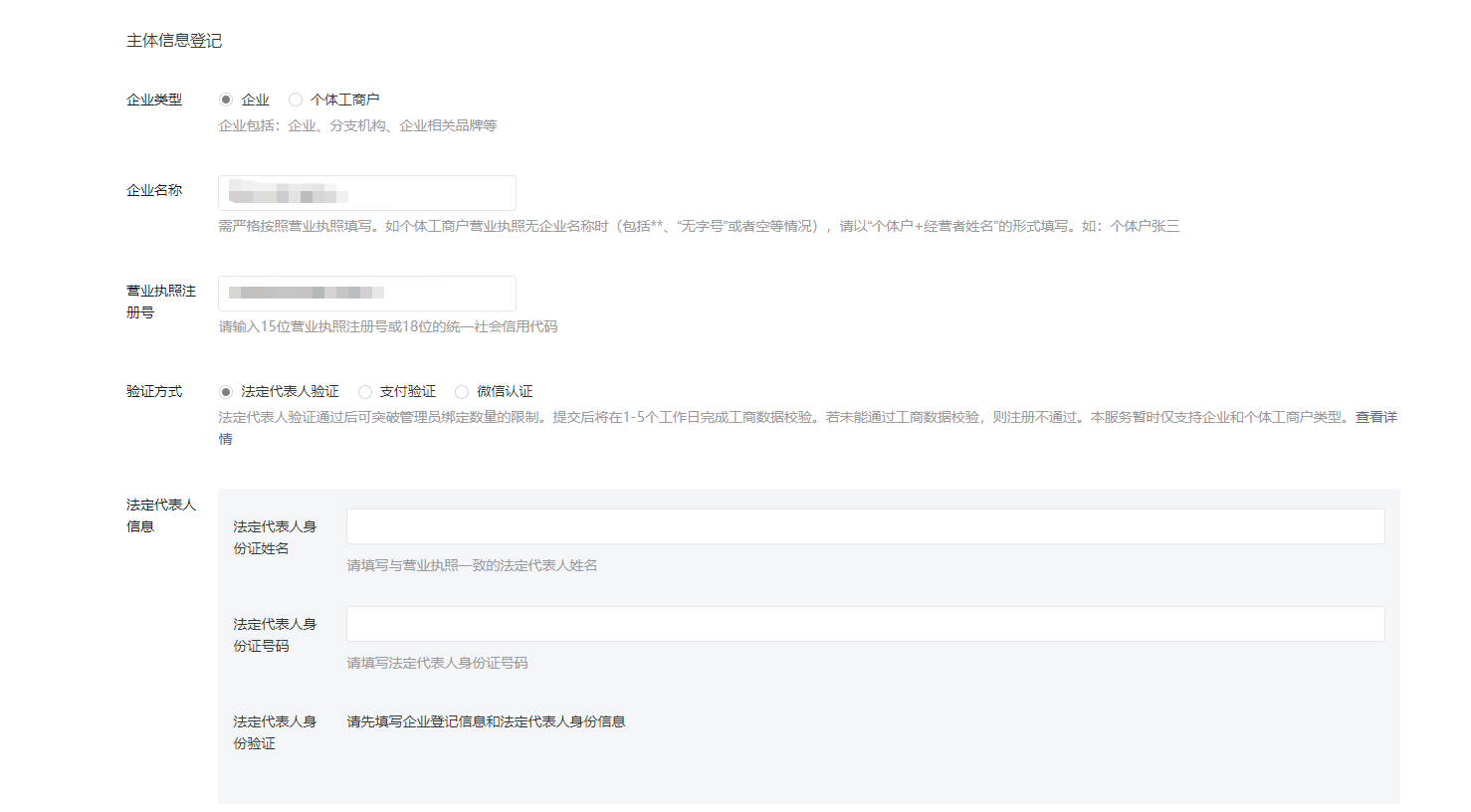1471x812 pixels.
Task: Choose 个体工商户 as enterprise type
Action: [x=296, y=100]
